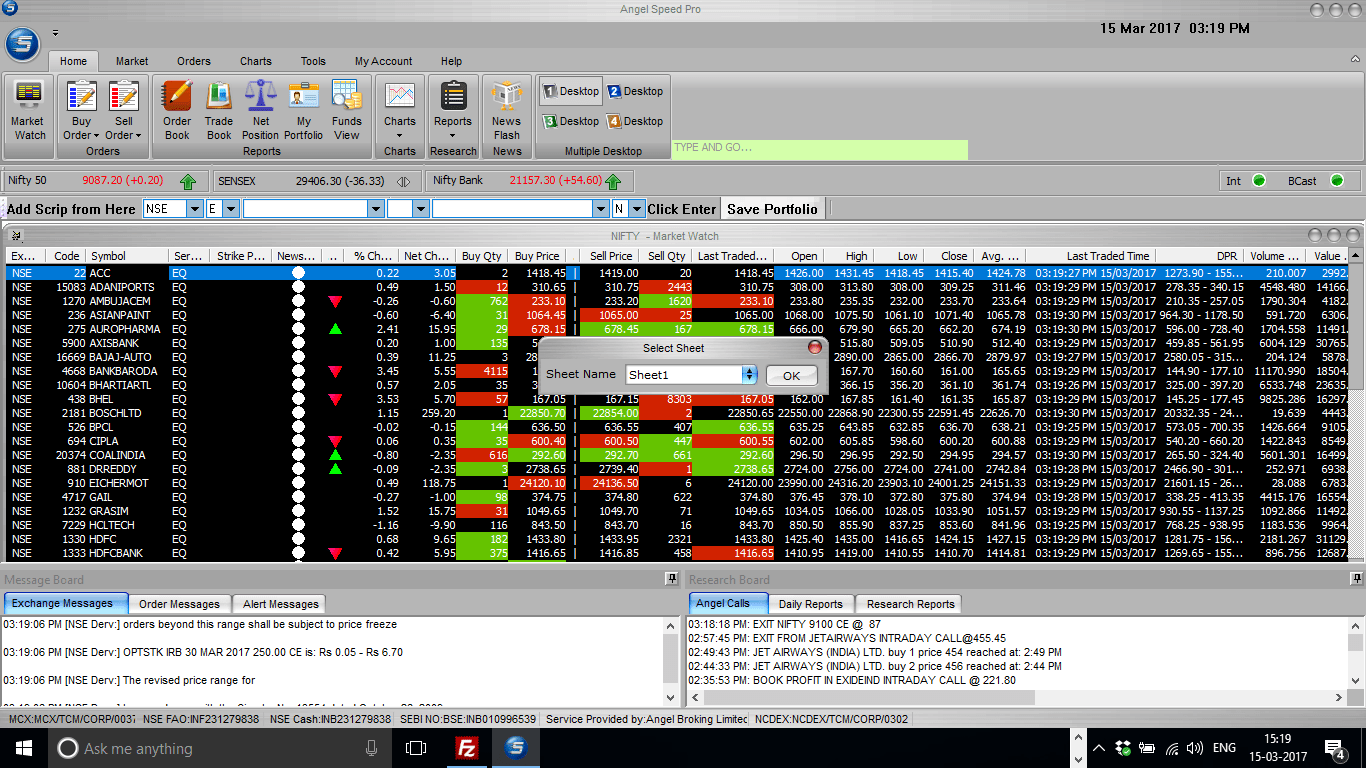Switch to Desktop 1
Image resolution: width=1366 pixels, height=768 pixels.
tap(571, 91)
